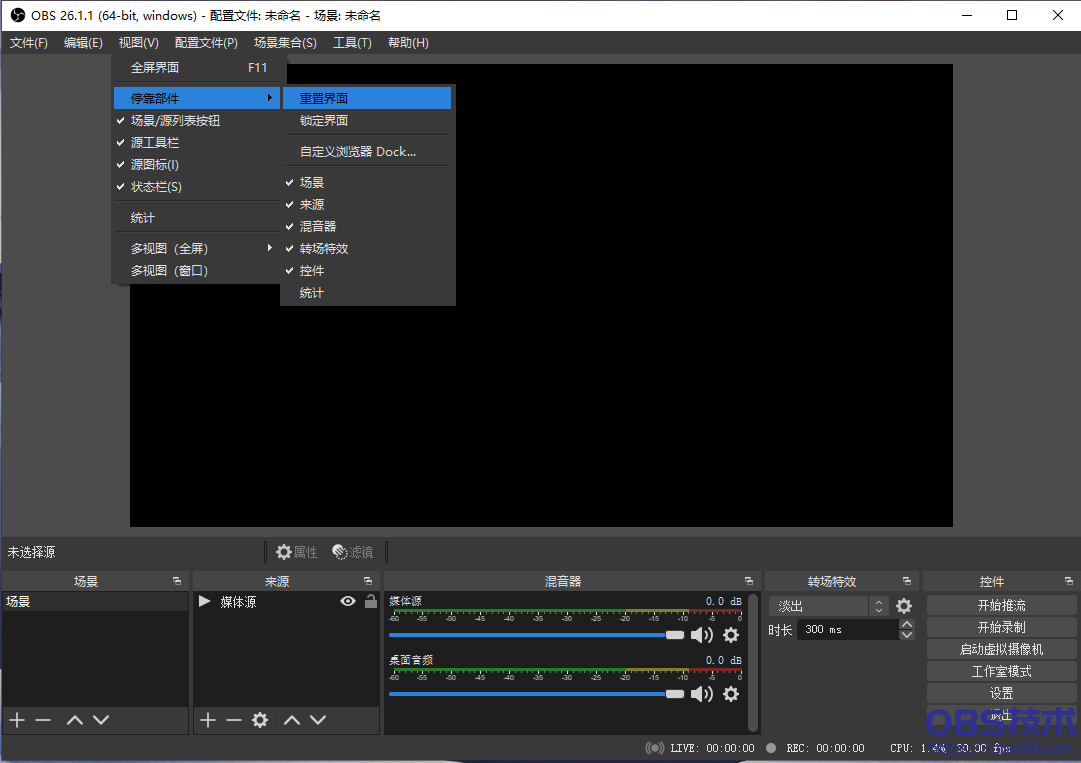Click the 开始录制 button
This screenshot has width=1081, height=763.
(x=1001, y=627)
